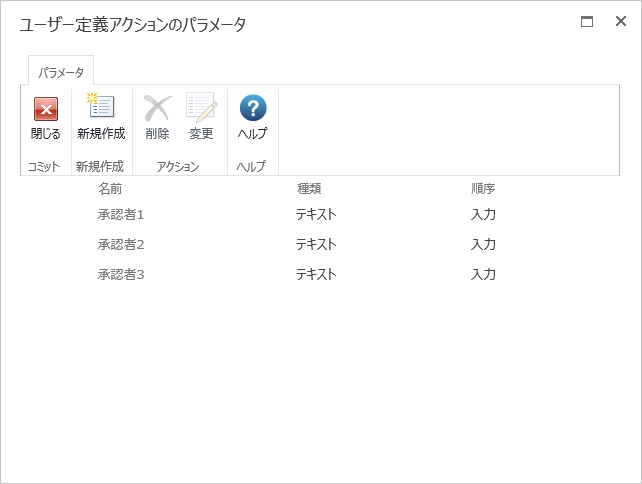The width and height of the screenshot is (642, 484).
Task: Switch to the パラメータ ribbon tab
Action: [61, 72]
